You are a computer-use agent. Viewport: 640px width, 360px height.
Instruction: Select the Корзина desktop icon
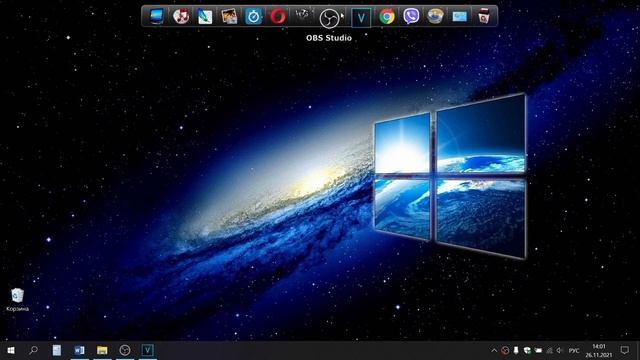click(x=17, y=300)
